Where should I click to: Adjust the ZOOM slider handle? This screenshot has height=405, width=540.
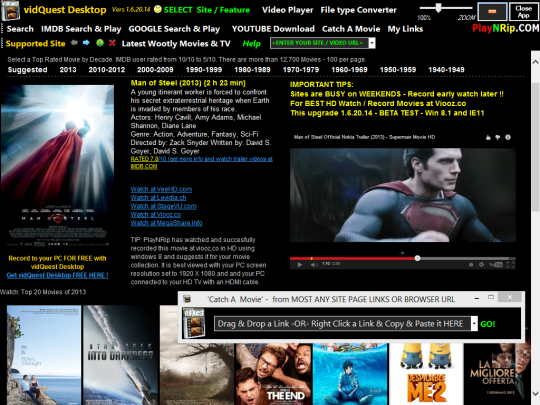438,8
